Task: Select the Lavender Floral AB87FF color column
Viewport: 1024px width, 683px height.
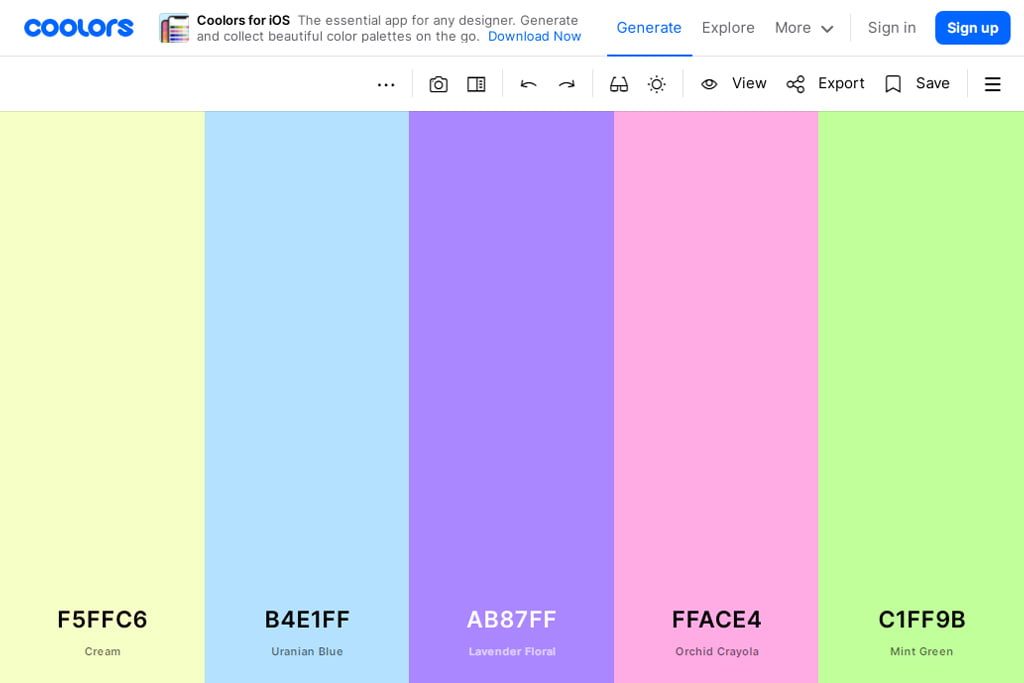Action: (x=511, y=350)
